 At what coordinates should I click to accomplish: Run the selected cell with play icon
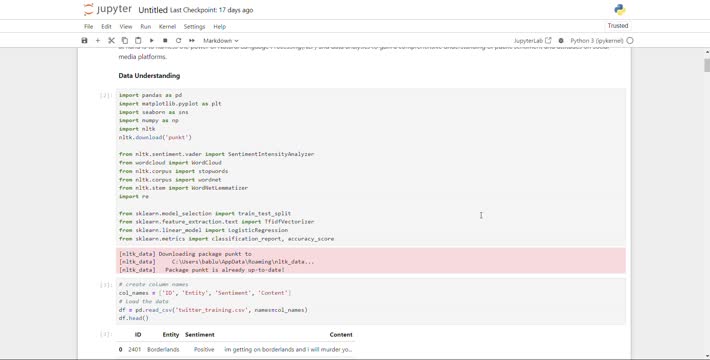click(x=152, y=40)
